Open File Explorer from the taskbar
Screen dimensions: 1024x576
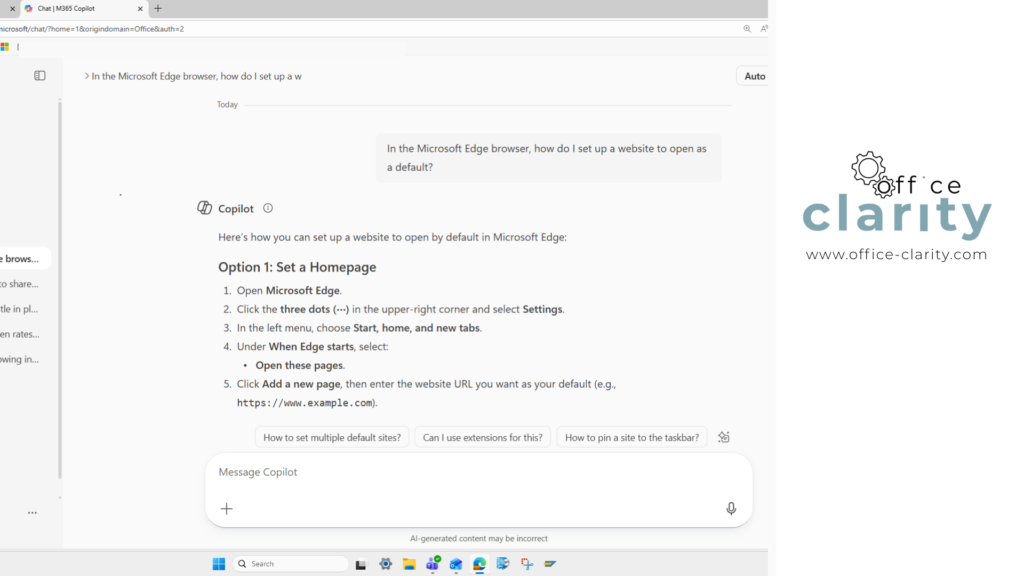pos(408,563)
